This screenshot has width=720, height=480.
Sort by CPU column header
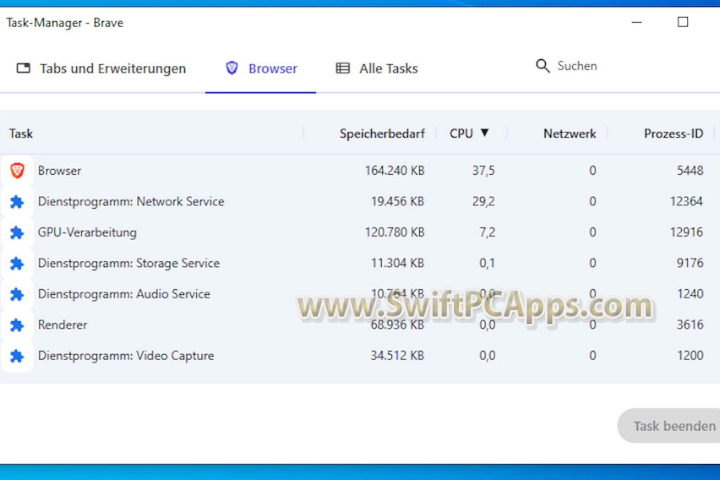pyautogui.click(x=461, y=134)
